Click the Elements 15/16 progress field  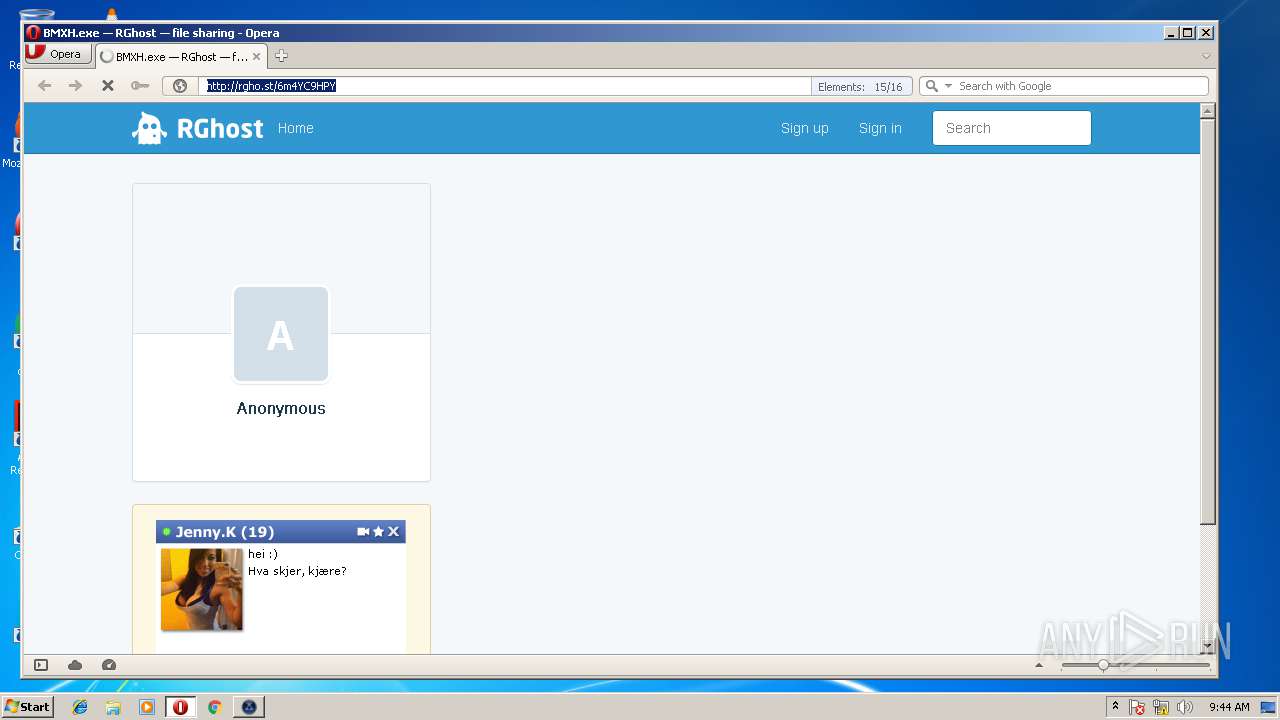point(860,87)
